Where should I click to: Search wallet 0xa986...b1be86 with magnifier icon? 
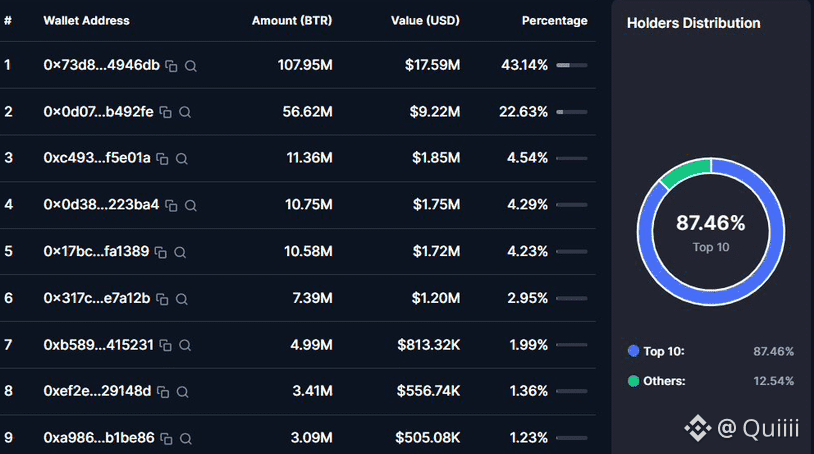click(185, 438)
